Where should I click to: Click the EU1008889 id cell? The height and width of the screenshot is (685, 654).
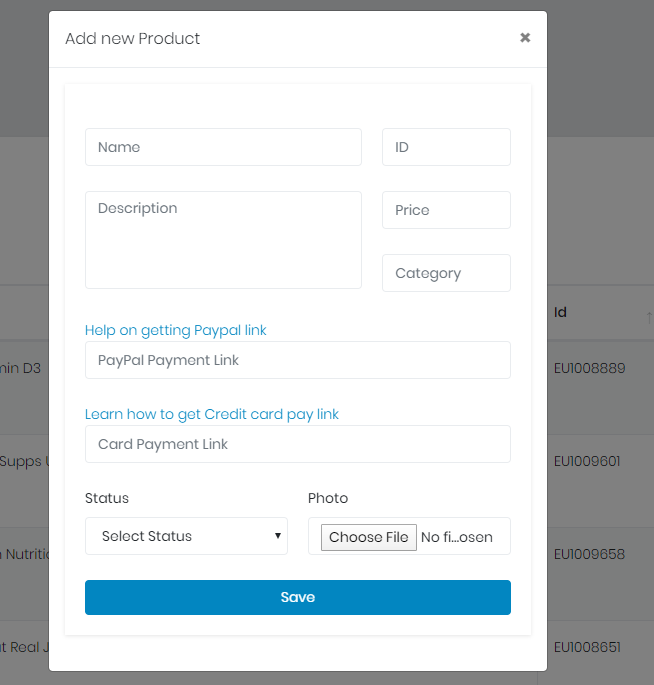590,368
